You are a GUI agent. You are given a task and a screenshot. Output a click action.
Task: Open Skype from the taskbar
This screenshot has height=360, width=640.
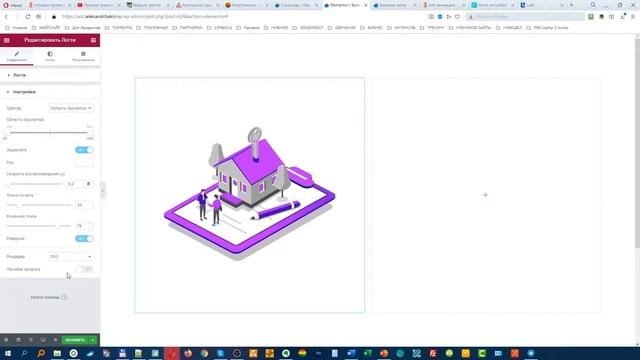point(220,353)
